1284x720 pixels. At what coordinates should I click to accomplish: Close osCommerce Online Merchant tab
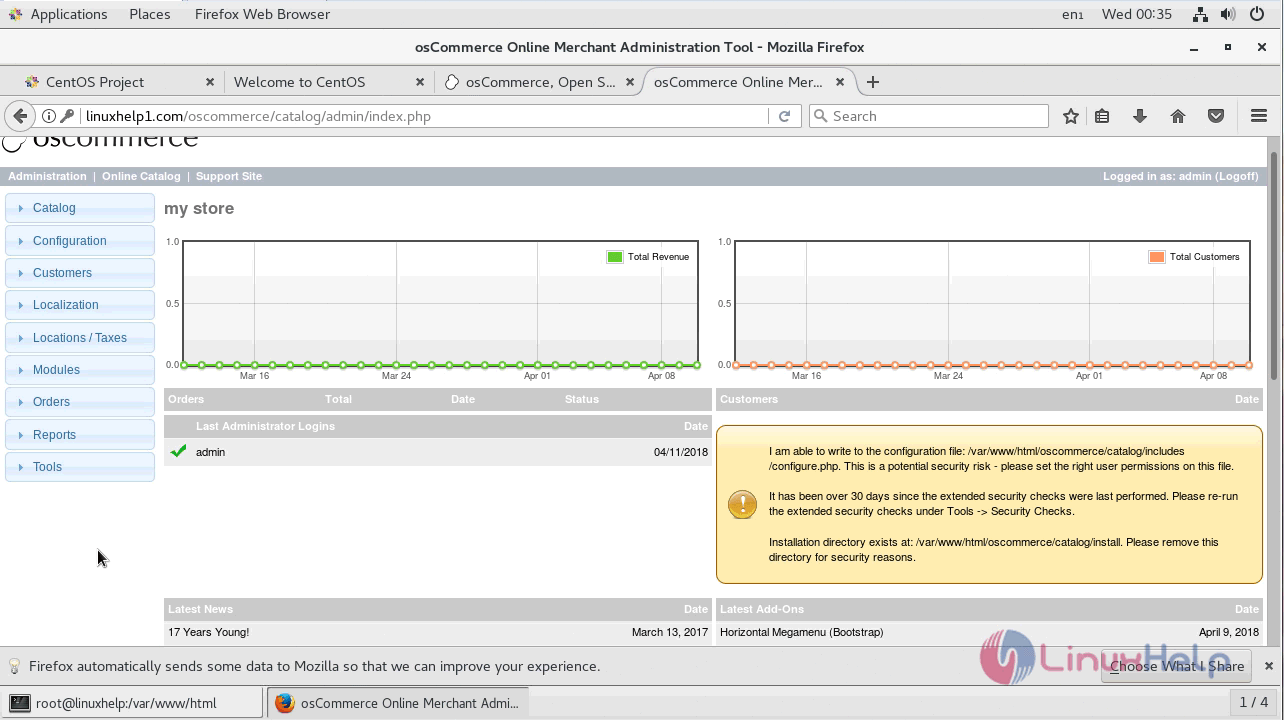pyautogui.click(x=840, y=82)
